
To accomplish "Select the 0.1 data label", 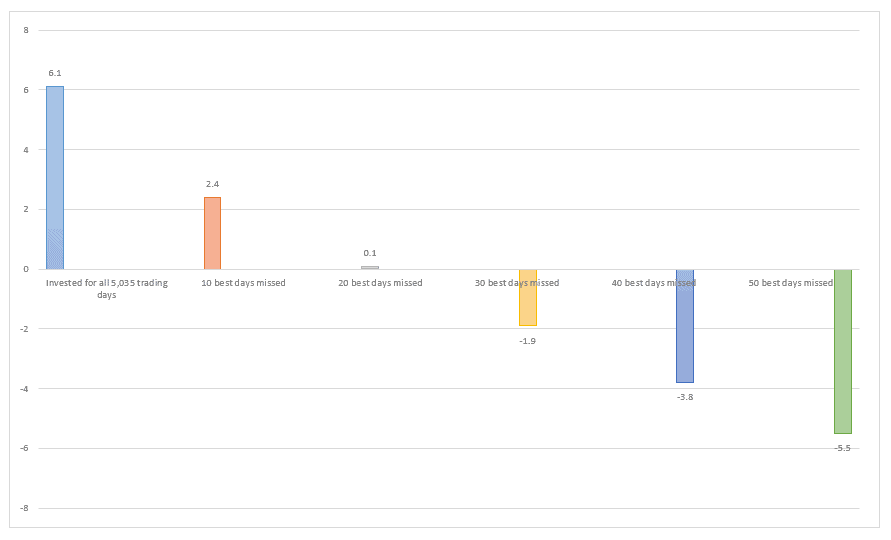I will (x=370, y=253).
